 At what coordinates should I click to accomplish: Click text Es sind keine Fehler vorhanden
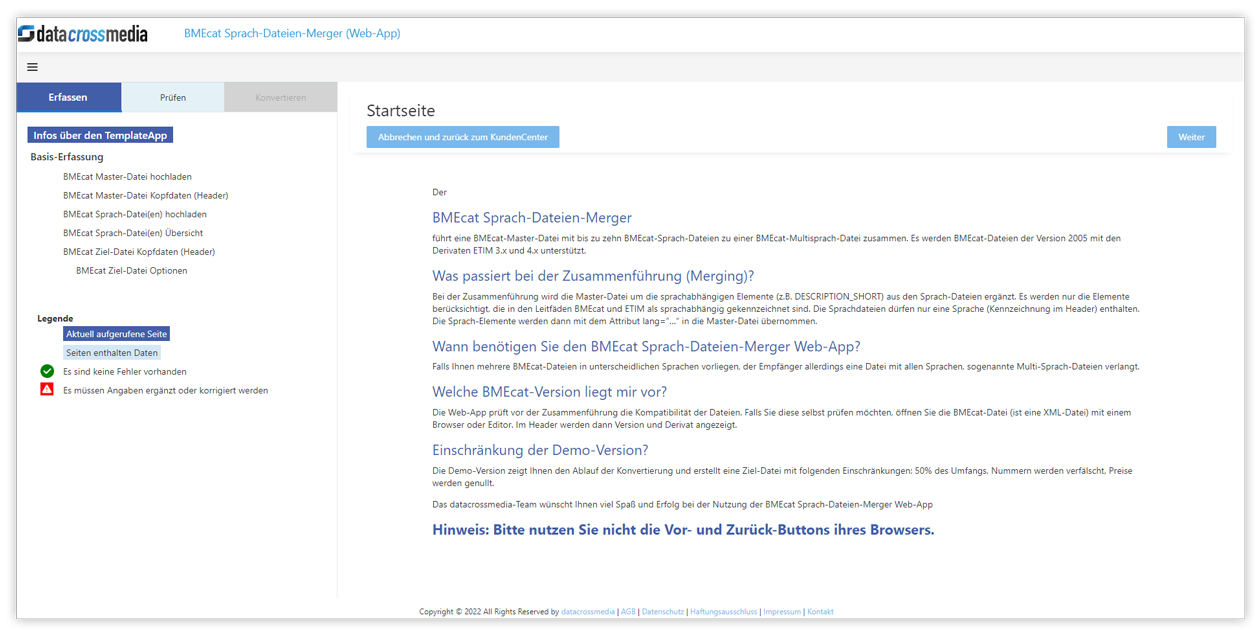click(125, 371)
